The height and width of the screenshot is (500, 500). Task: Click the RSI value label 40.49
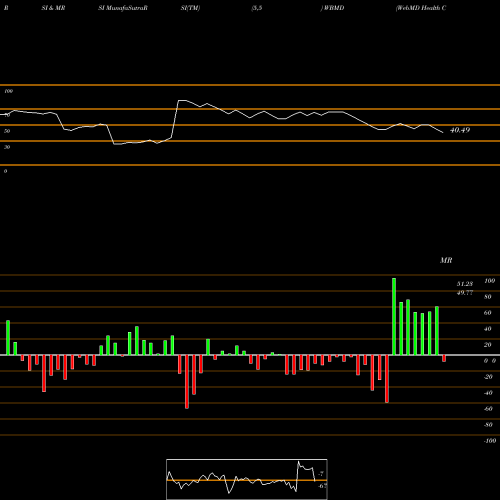[460, 130]
